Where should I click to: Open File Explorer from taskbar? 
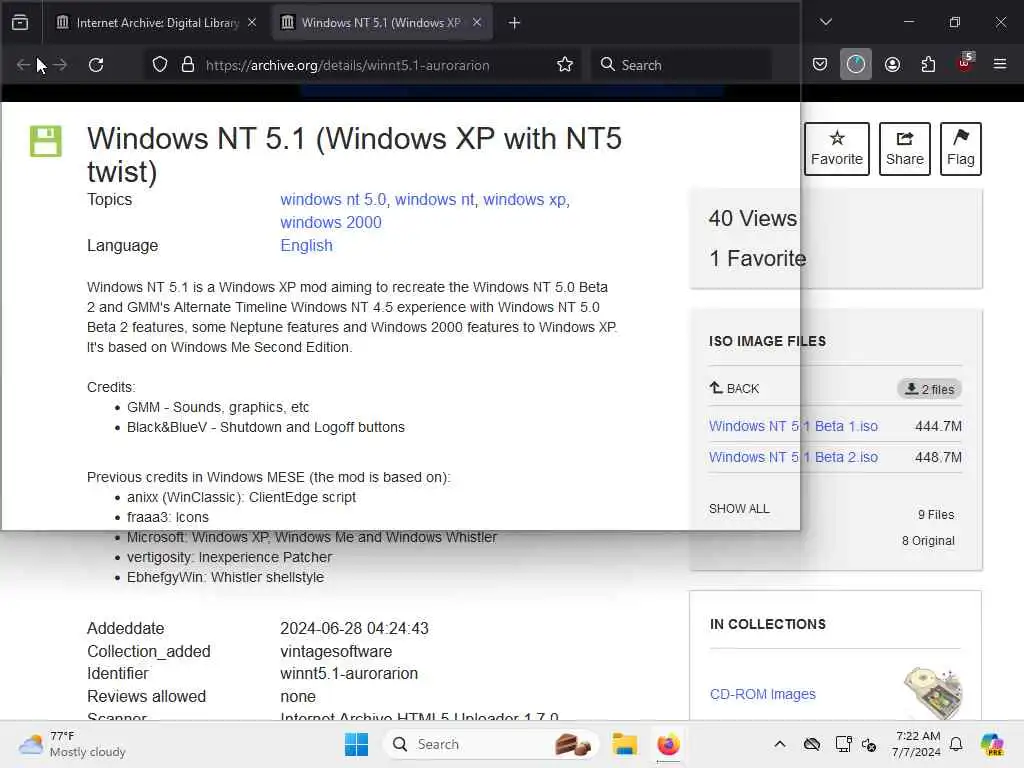624,744
